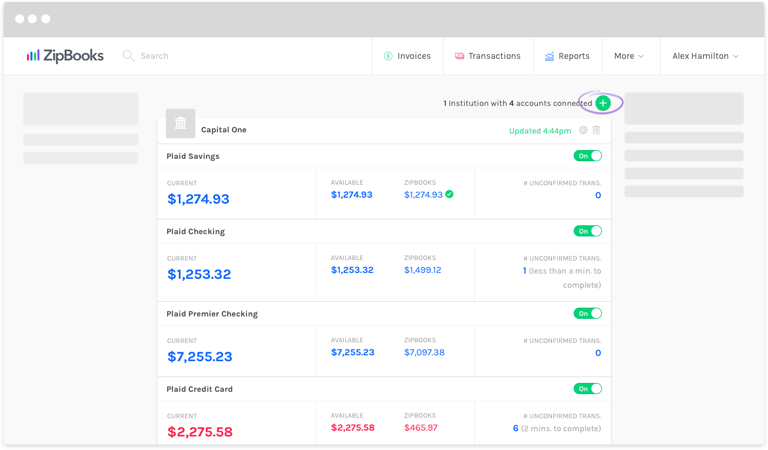The width and height of the screenshot is (768, 450).
Task: Click Plaid Savings unconfirmed count 0
Action: 598,195
